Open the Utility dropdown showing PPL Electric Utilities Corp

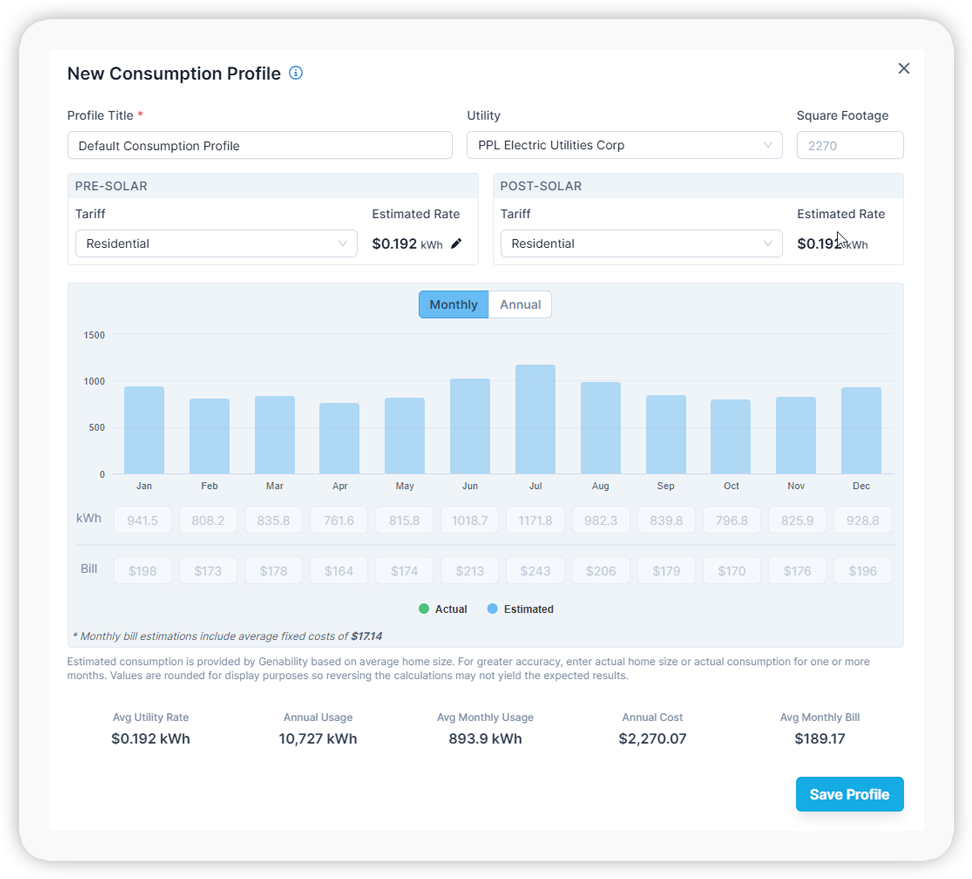click(624, 144)
